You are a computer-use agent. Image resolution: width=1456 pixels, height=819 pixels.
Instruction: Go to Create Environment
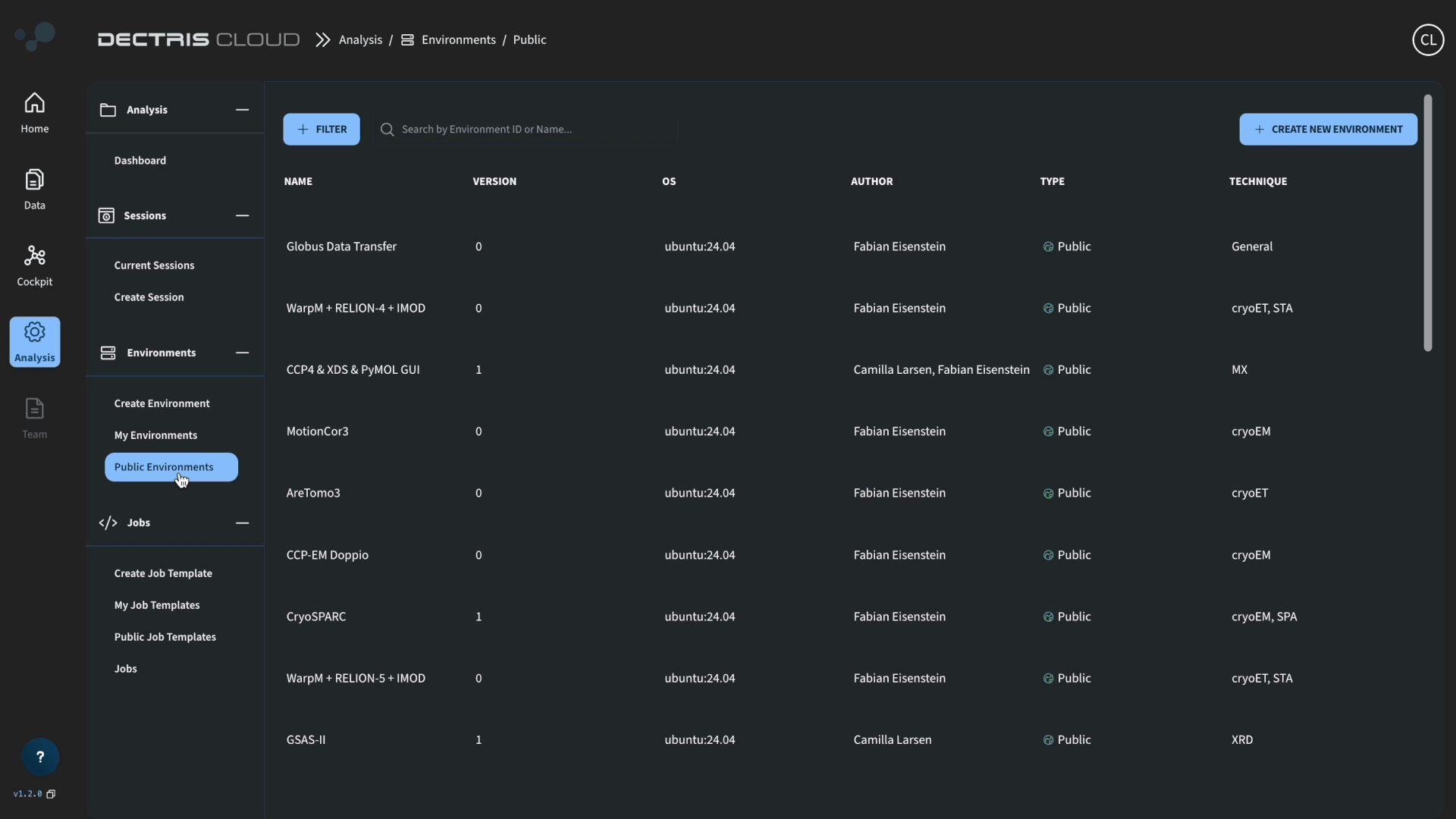point(162,403)
